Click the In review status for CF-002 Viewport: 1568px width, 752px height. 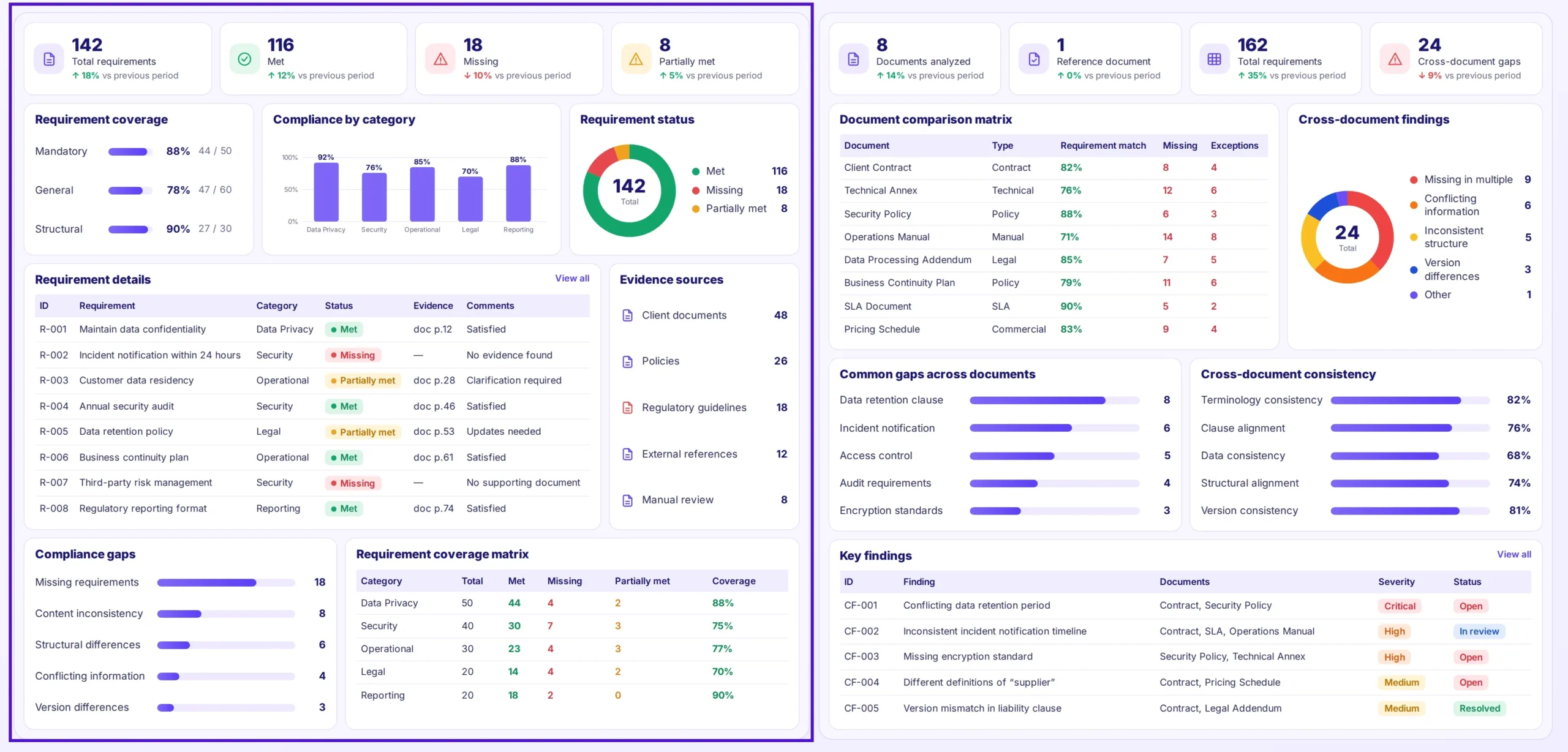(x=1479, y=631)
